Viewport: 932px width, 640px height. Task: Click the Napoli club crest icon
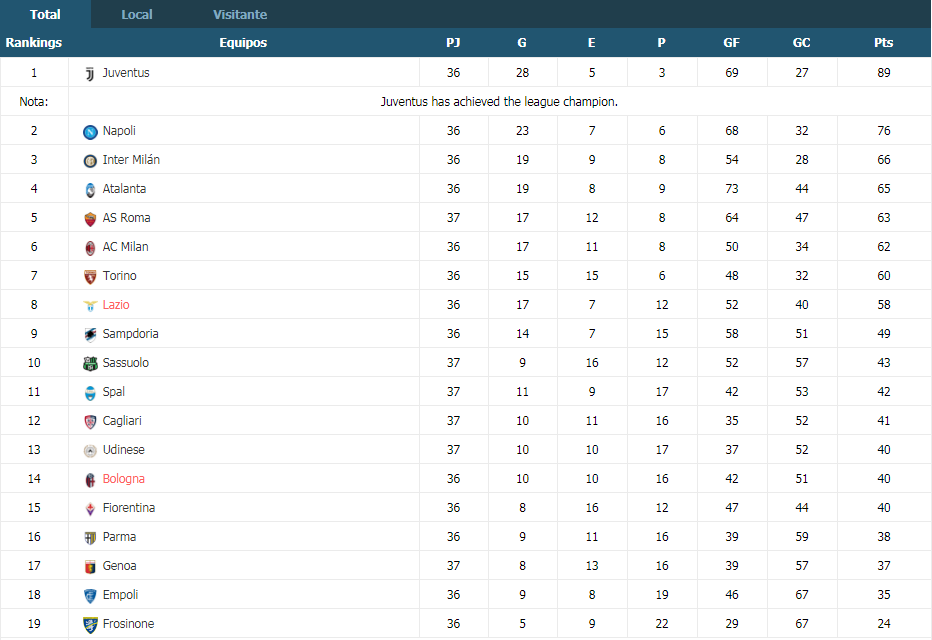(x=90, y=132)
